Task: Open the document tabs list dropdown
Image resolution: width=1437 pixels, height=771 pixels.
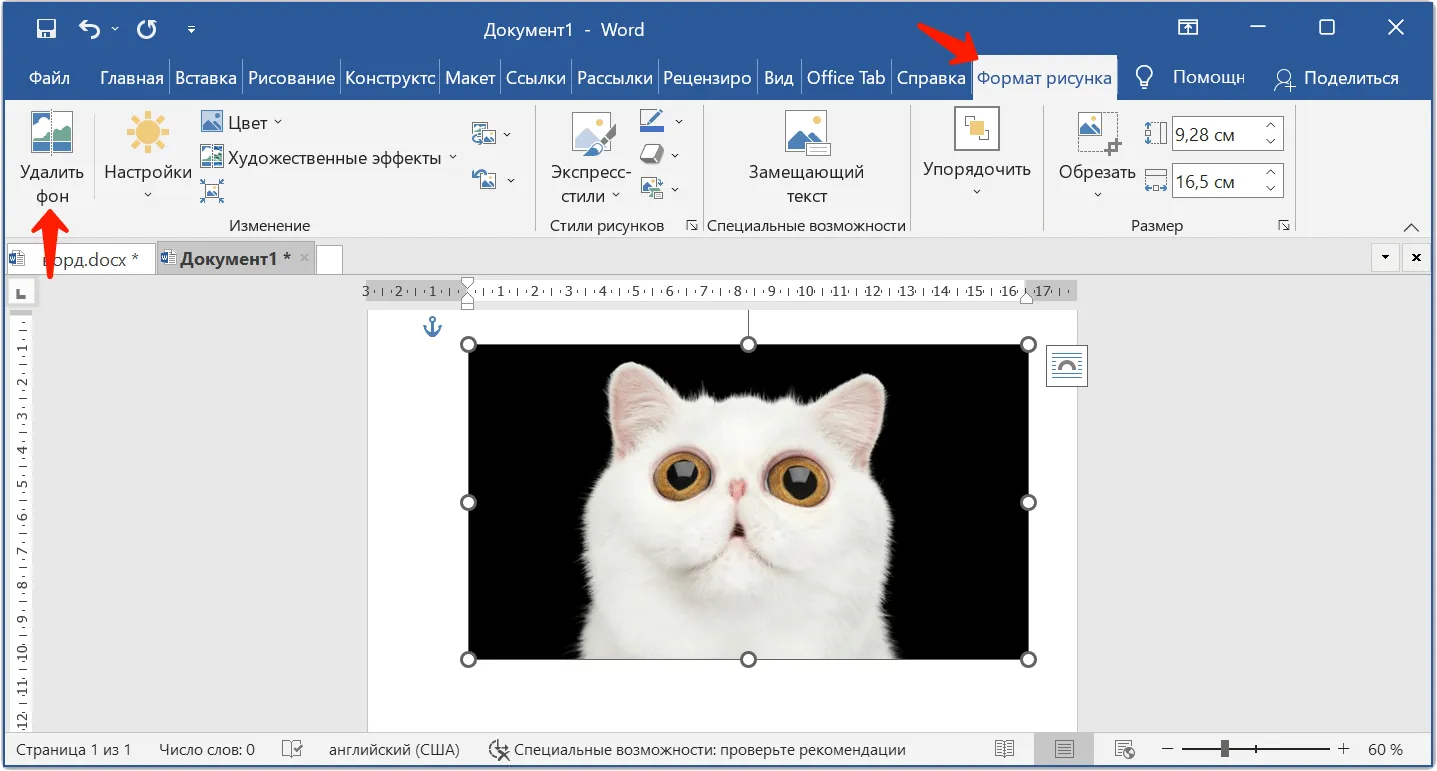Action: click(x=1385, y=258)
